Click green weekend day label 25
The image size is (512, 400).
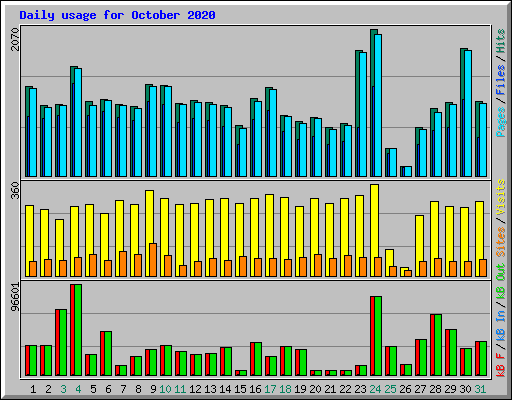pyautogui.click(x=390, y=389)
